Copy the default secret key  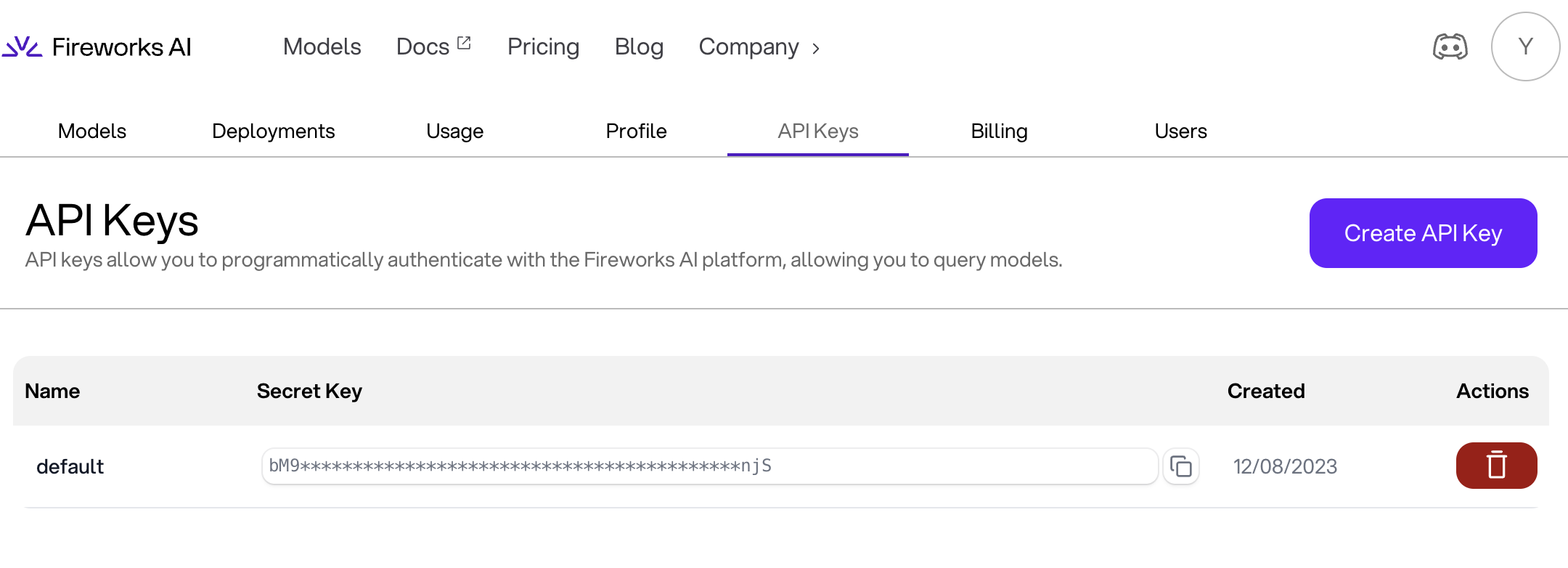coord(1181,466)
